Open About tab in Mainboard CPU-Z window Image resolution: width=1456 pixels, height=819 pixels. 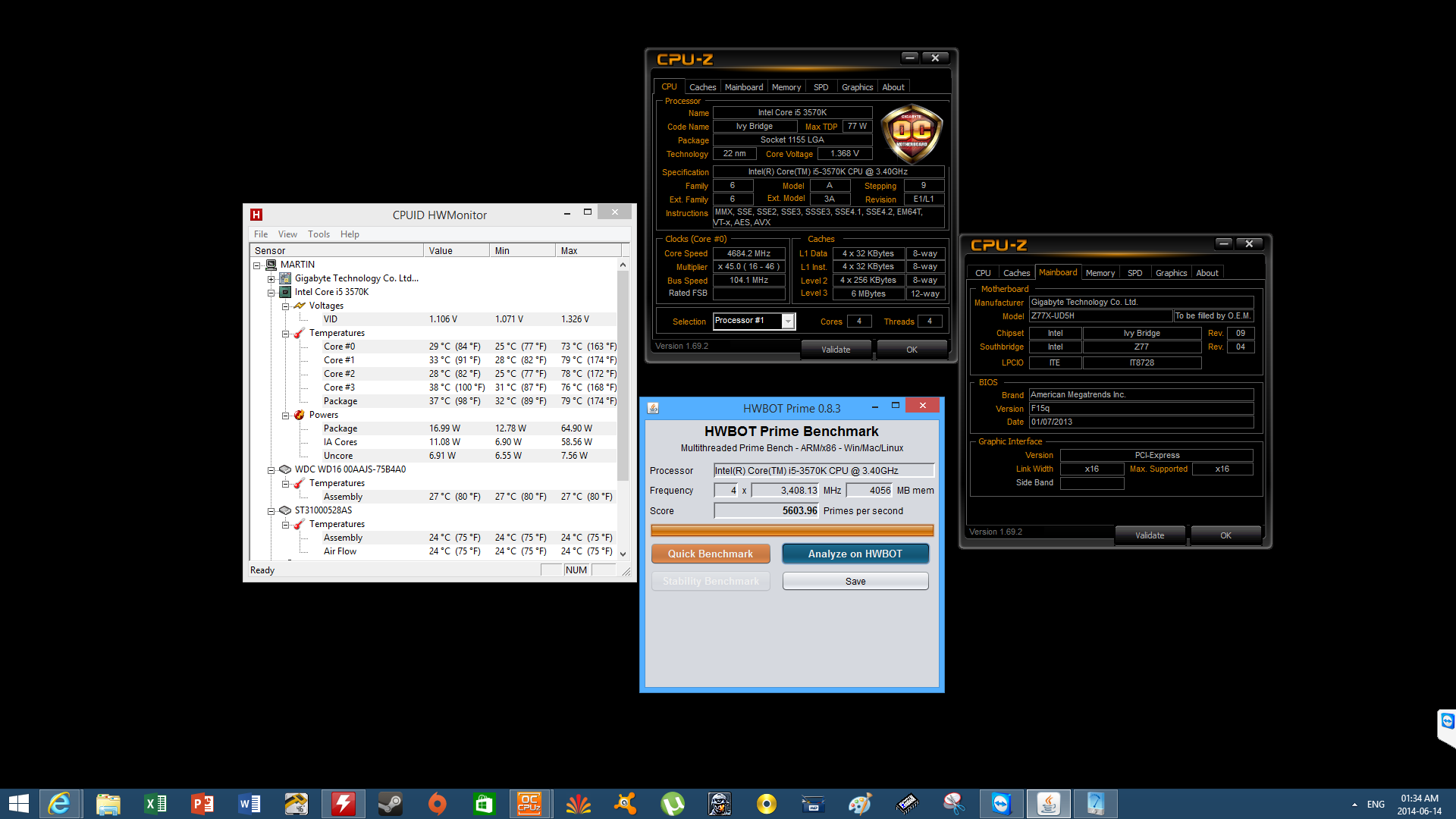point(1207,273)
